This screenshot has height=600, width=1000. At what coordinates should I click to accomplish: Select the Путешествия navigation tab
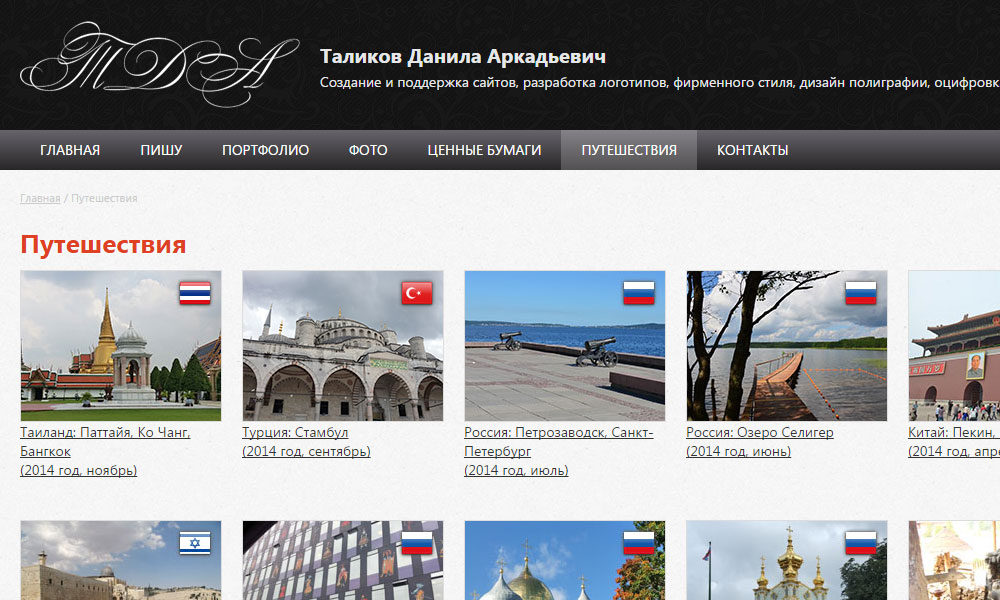tap(629, 150)
